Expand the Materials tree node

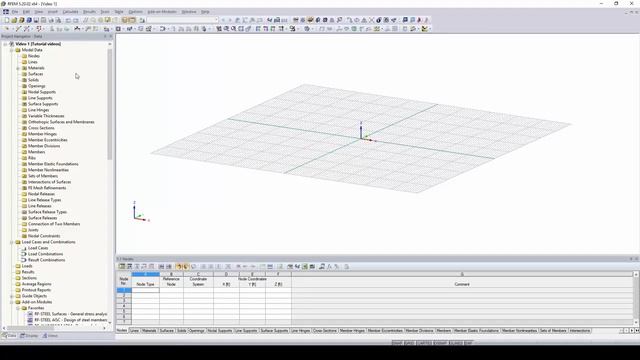click(x=18, y=68)
